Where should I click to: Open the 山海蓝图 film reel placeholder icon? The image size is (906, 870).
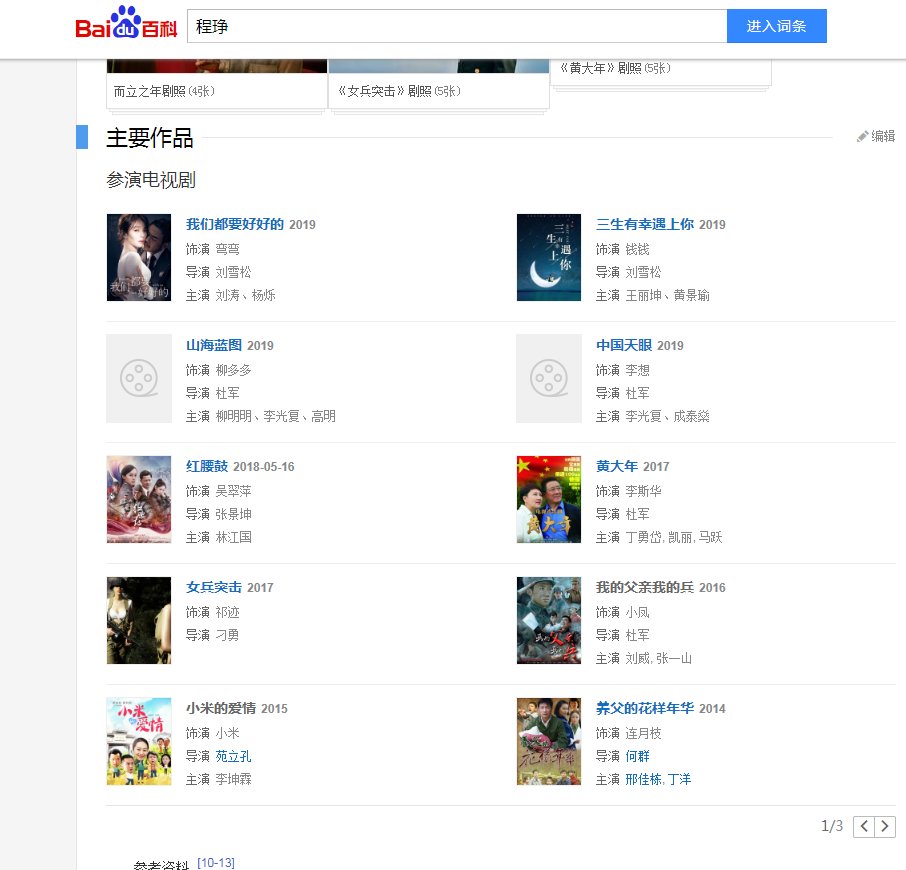pos(139,378)
